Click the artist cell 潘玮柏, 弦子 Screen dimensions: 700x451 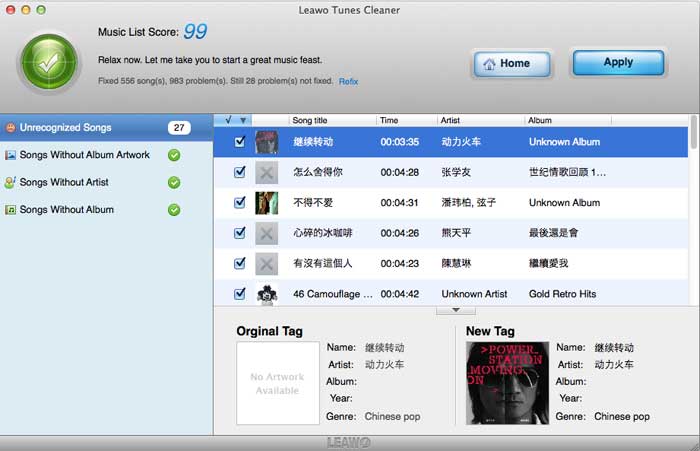[468, 203]
